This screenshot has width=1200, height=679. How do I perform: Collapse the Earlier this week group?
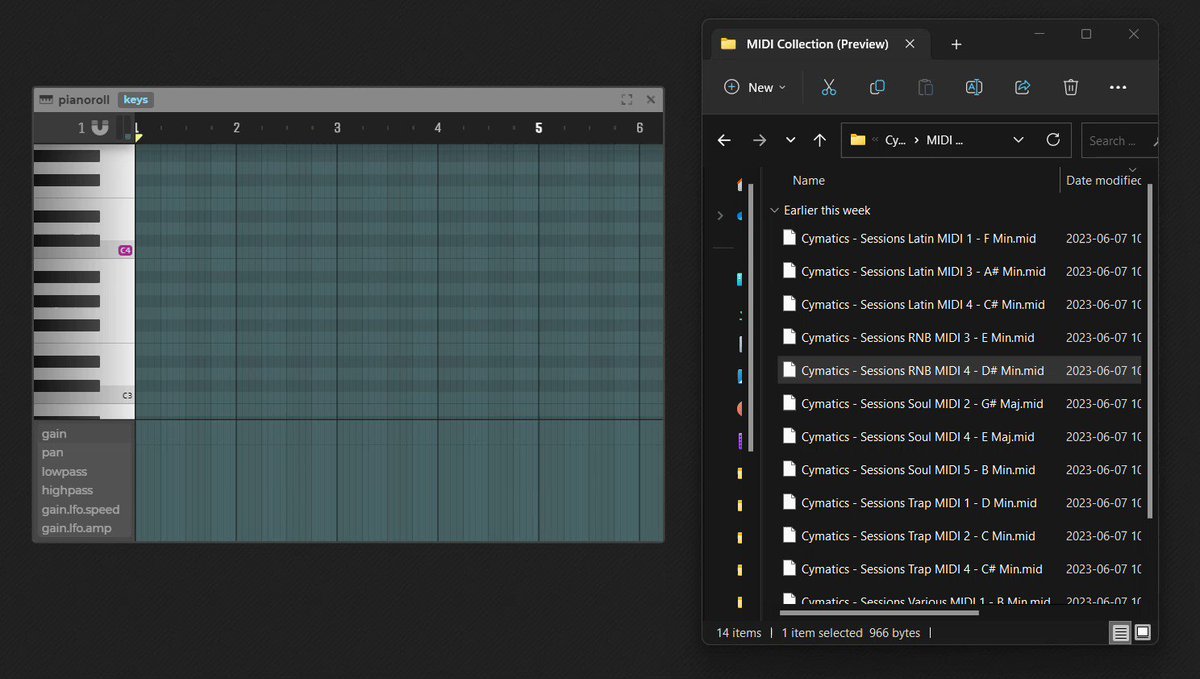[774, 211]
